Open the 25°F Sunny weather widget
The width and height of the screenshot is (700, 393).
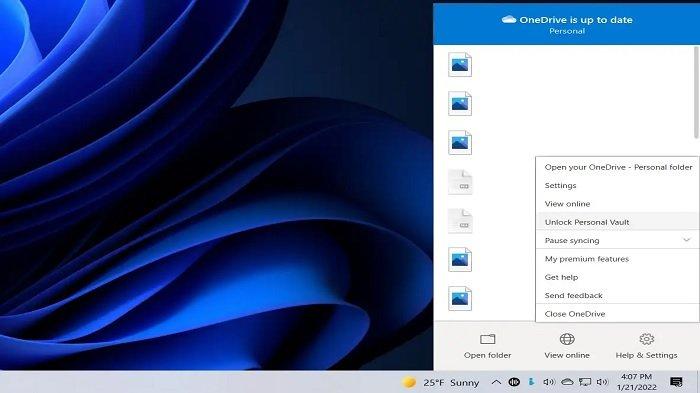pos(440,382)
